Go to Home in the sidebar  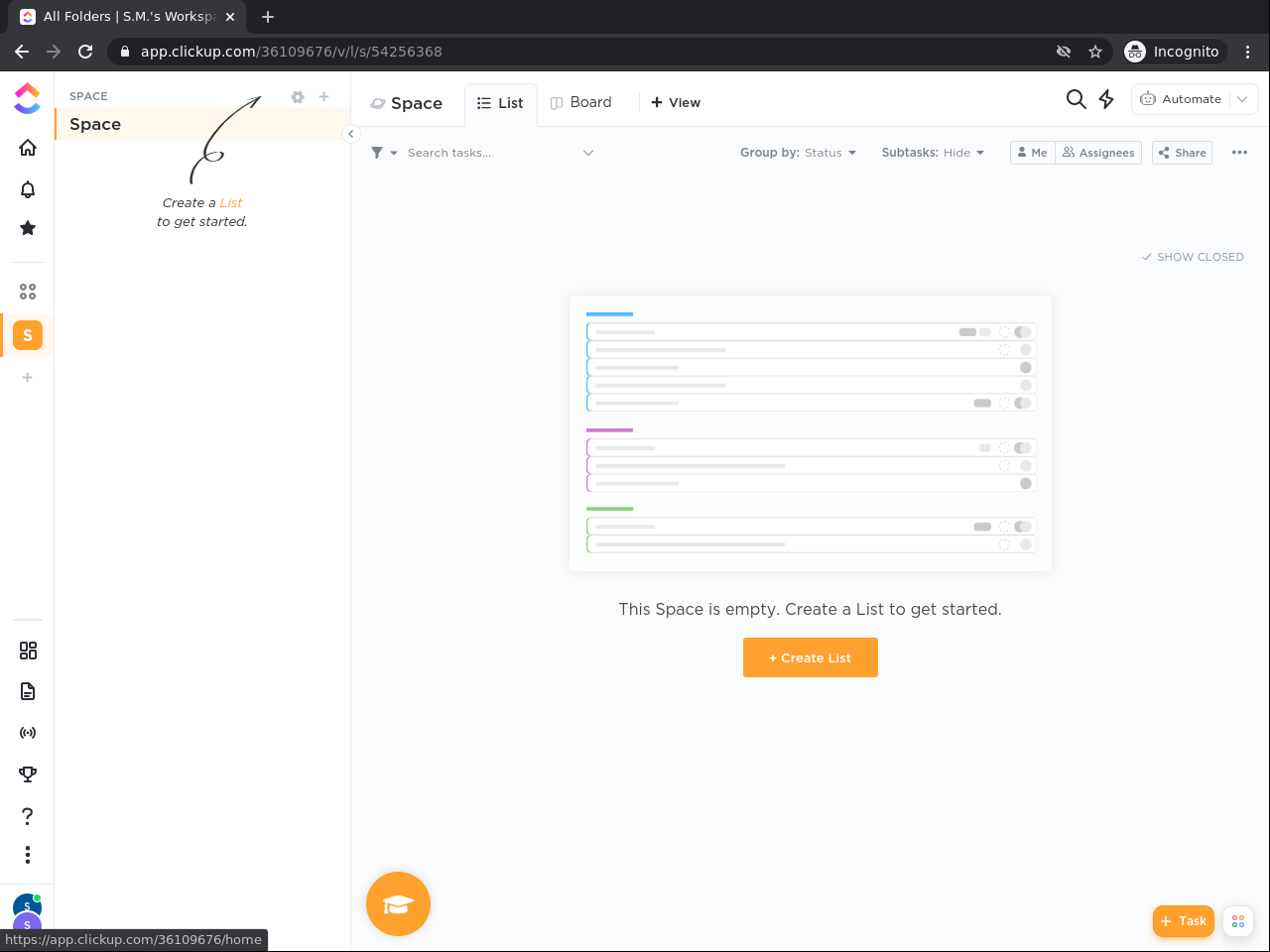click(28, 148)
